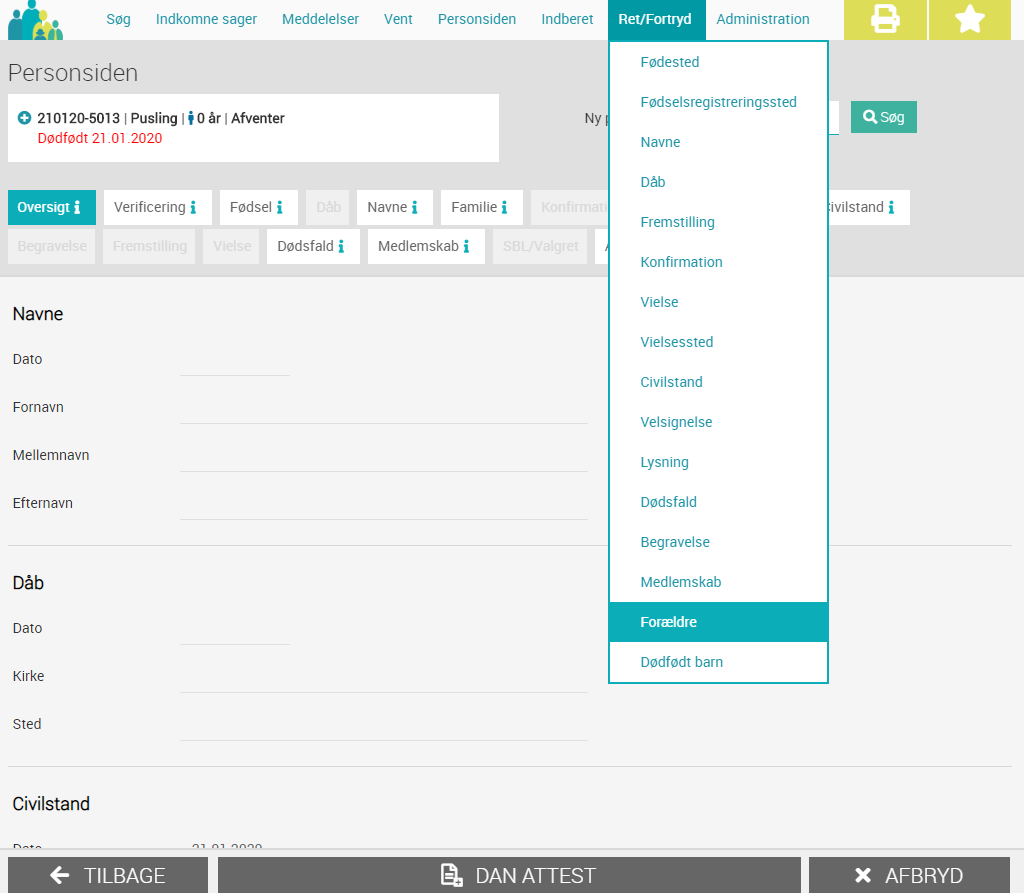Switch to the Verificering tab
The width and height of the screenshot is (1024, 893).
pyautogui.click(x=157, y=207)
